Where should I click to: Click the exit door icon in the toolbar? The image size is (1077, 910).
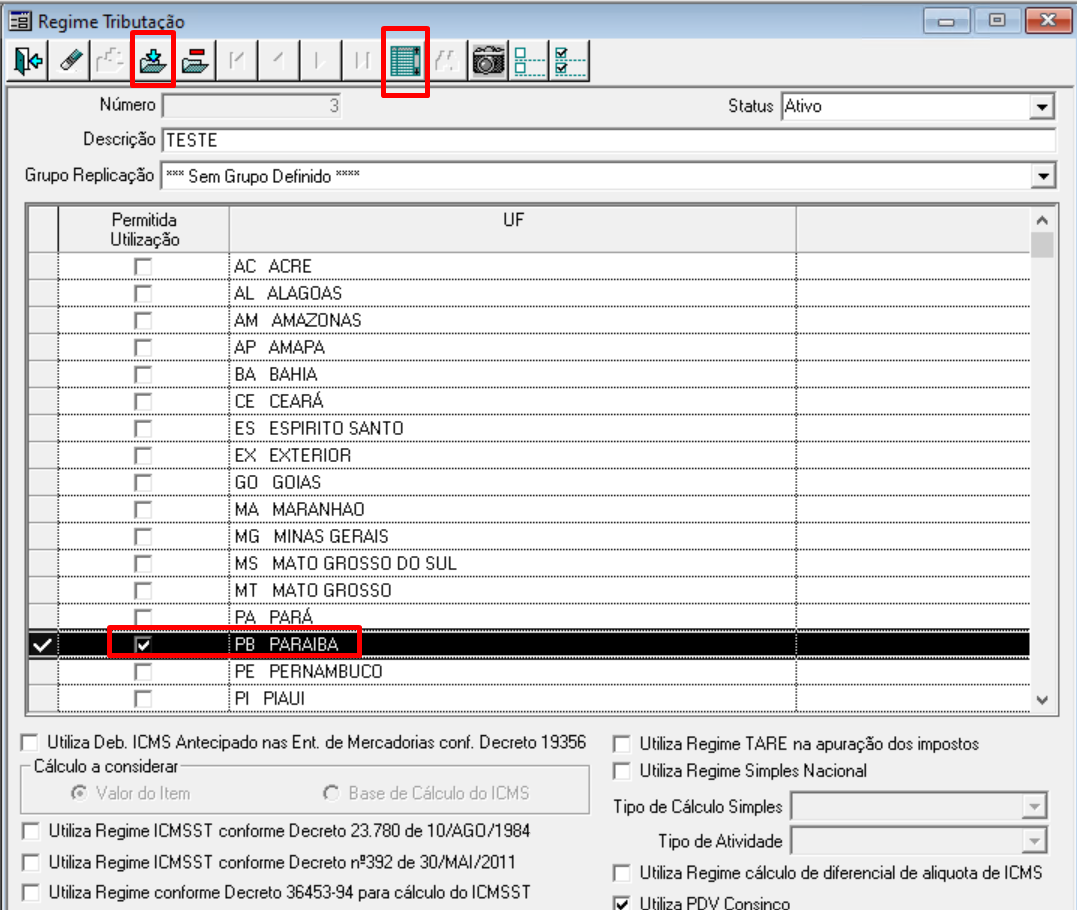27,61
